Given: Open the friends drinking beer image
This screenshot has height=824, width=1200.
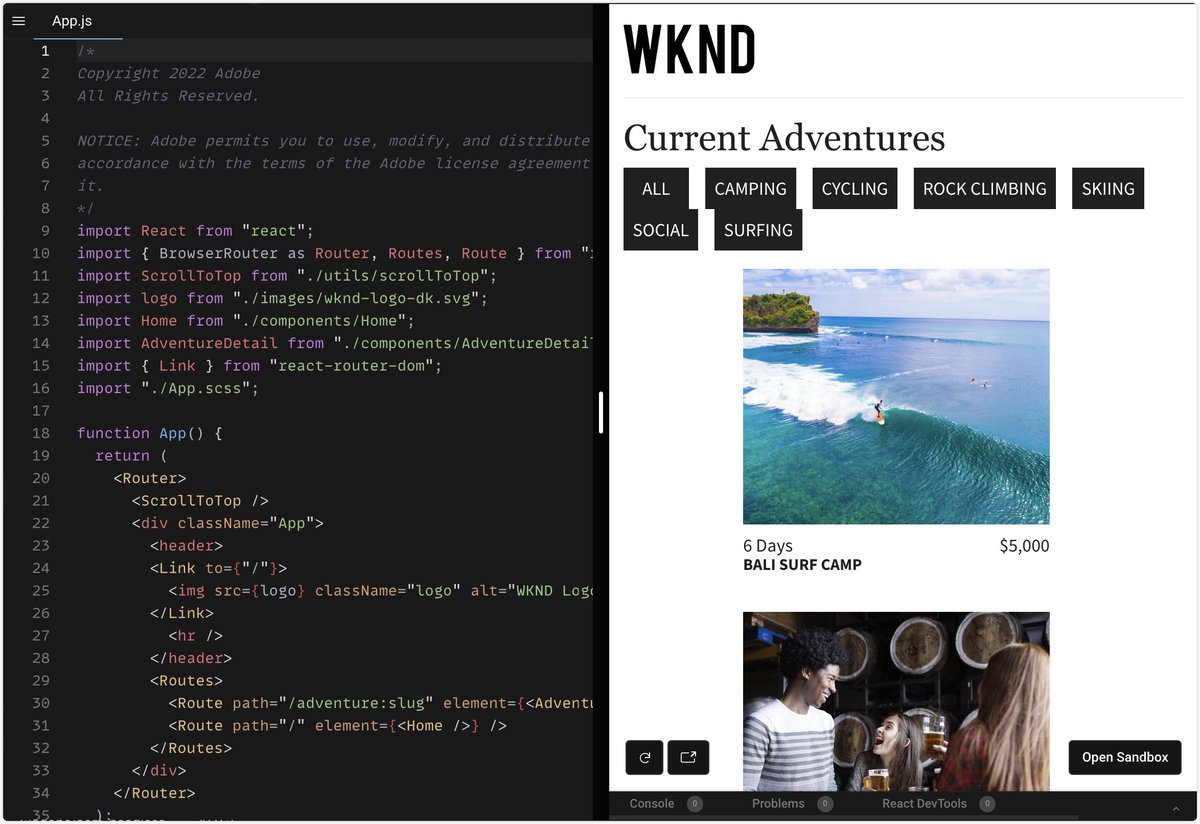Looking at the screenshot, I should (896, 700).
